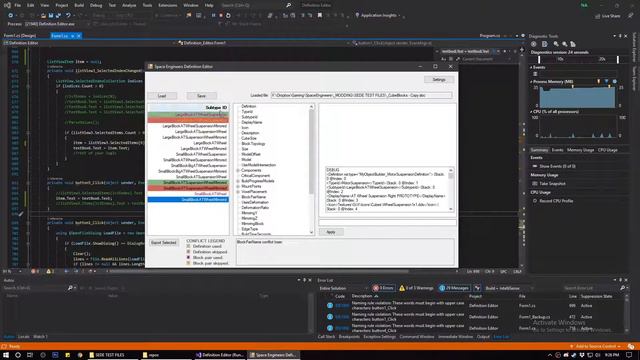
Task: Click the Export Selected button
Action: click(164, 243)
